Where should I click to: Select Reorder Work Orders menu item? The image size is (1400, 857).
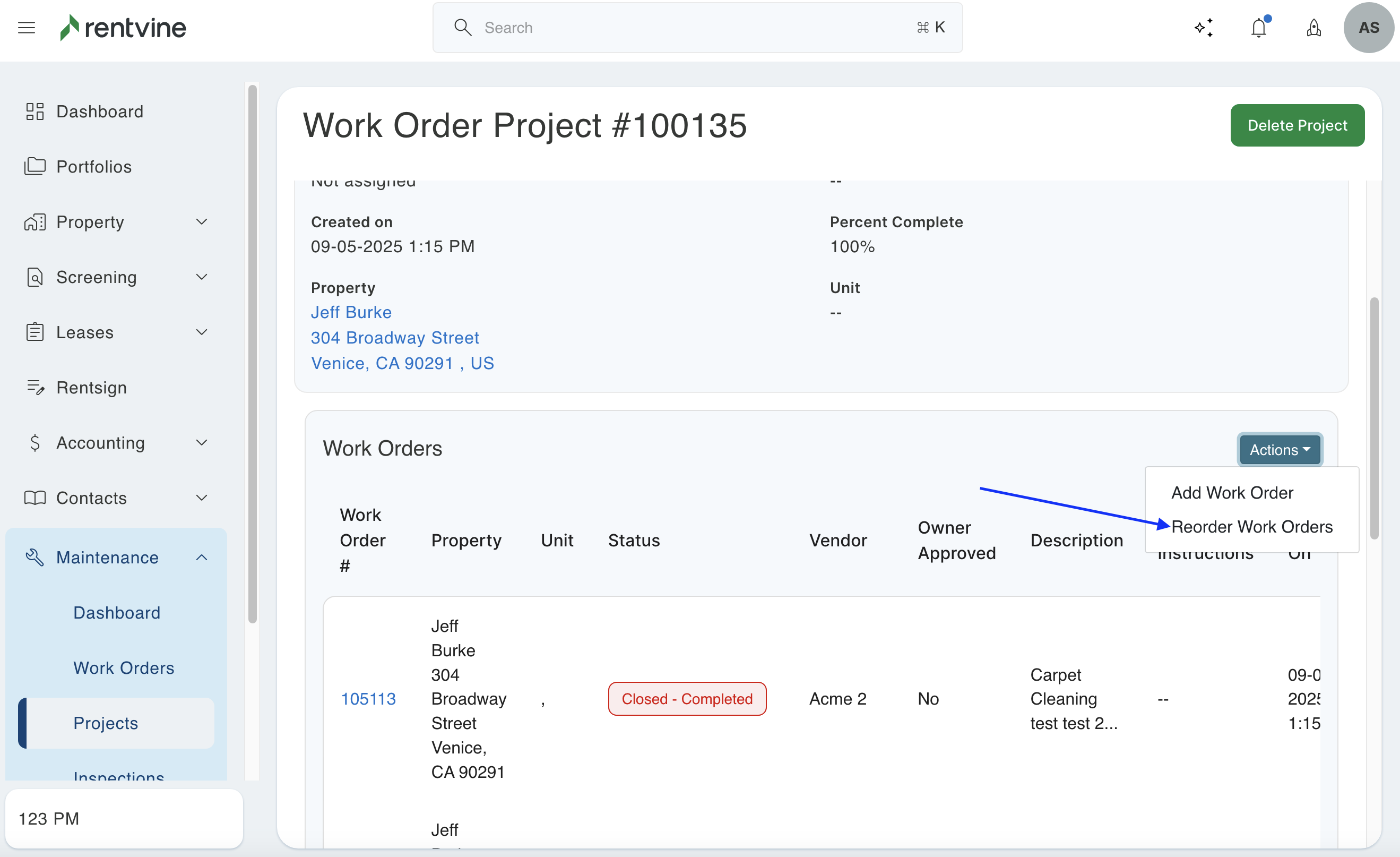[x=1252, y=527]
